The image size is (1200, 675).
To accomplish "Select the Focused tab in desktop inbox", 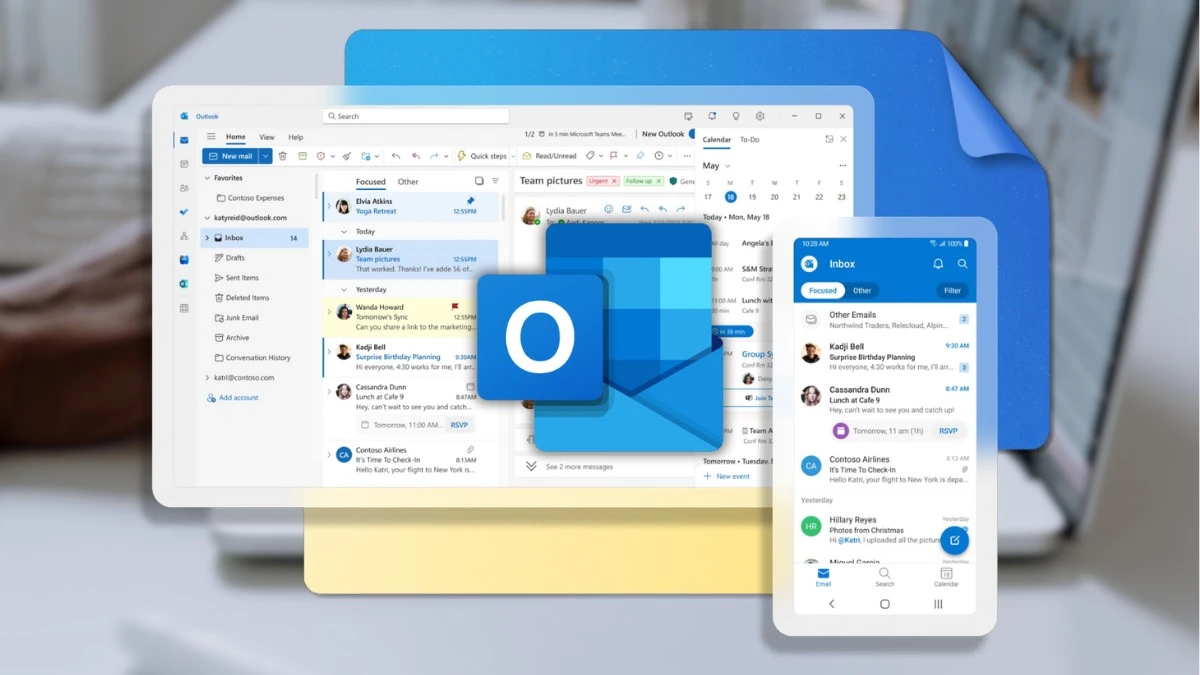I will 370,182.
